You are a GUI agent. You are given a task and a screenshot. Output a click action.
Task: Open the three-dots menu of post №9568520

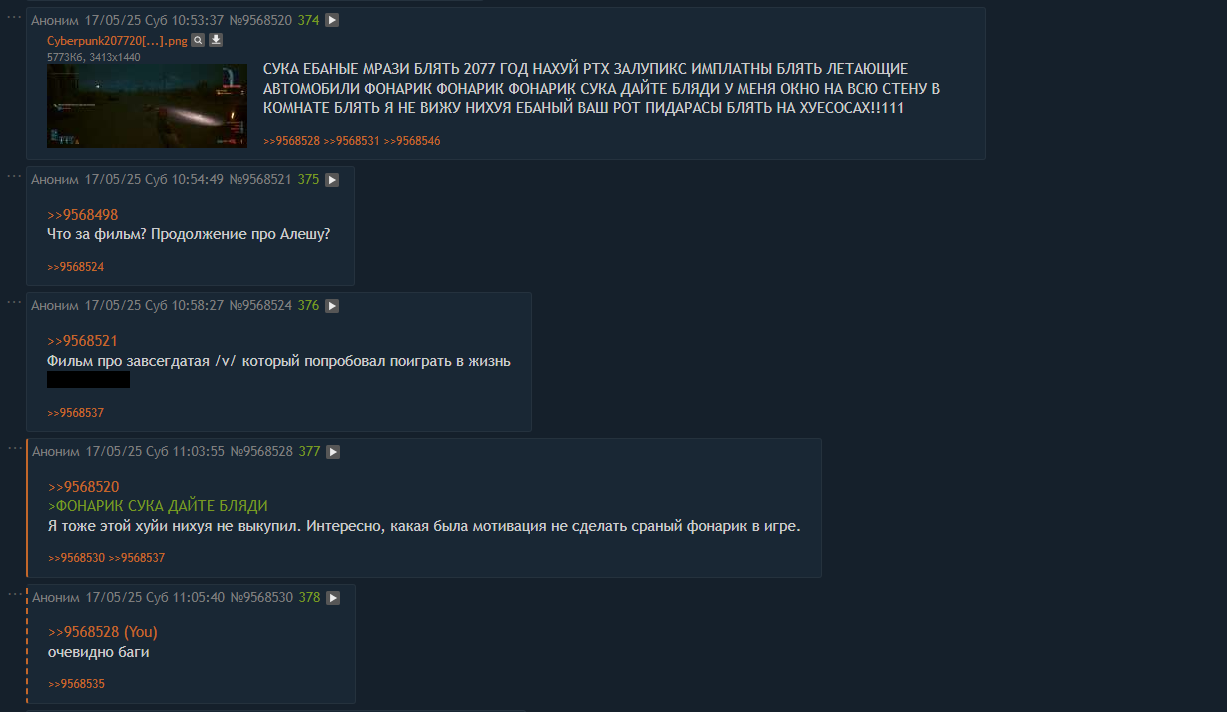click(14, 17)
